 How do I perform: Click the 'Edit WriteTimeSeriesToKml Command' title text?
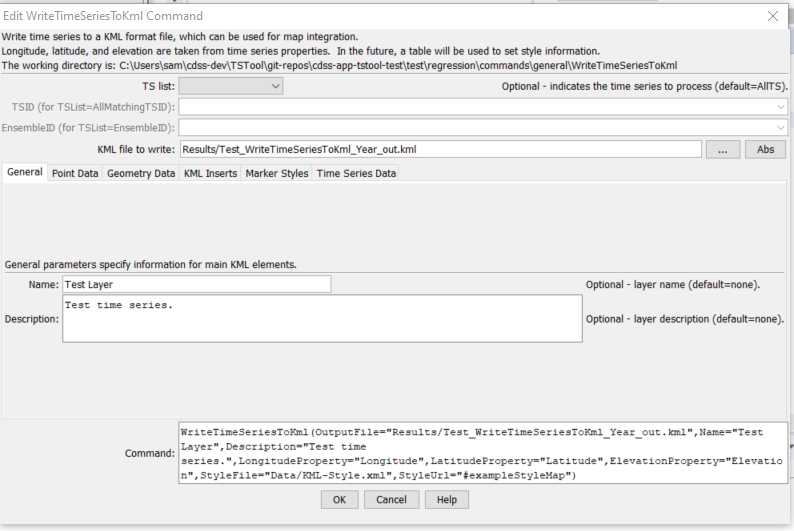pyautogui.click(x=103, y=16)
